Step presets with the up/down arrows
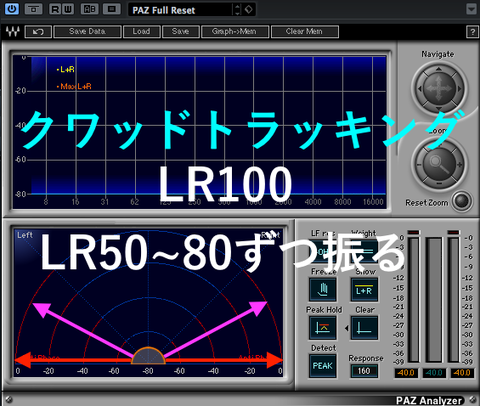480x406 pixels. coord(237,10)
